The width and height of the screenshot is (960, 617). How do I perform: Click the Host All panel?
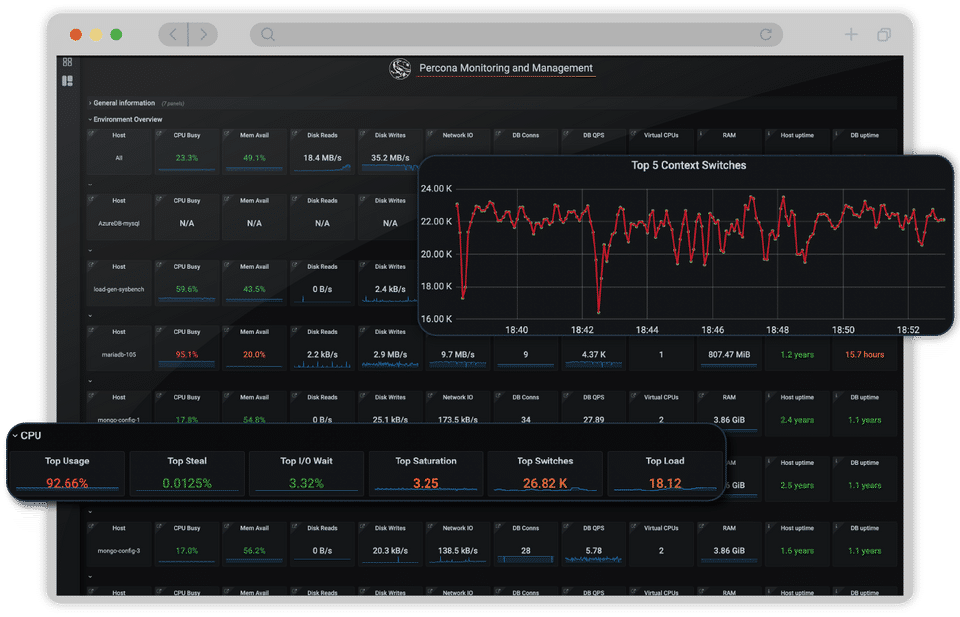pos(119,151)
